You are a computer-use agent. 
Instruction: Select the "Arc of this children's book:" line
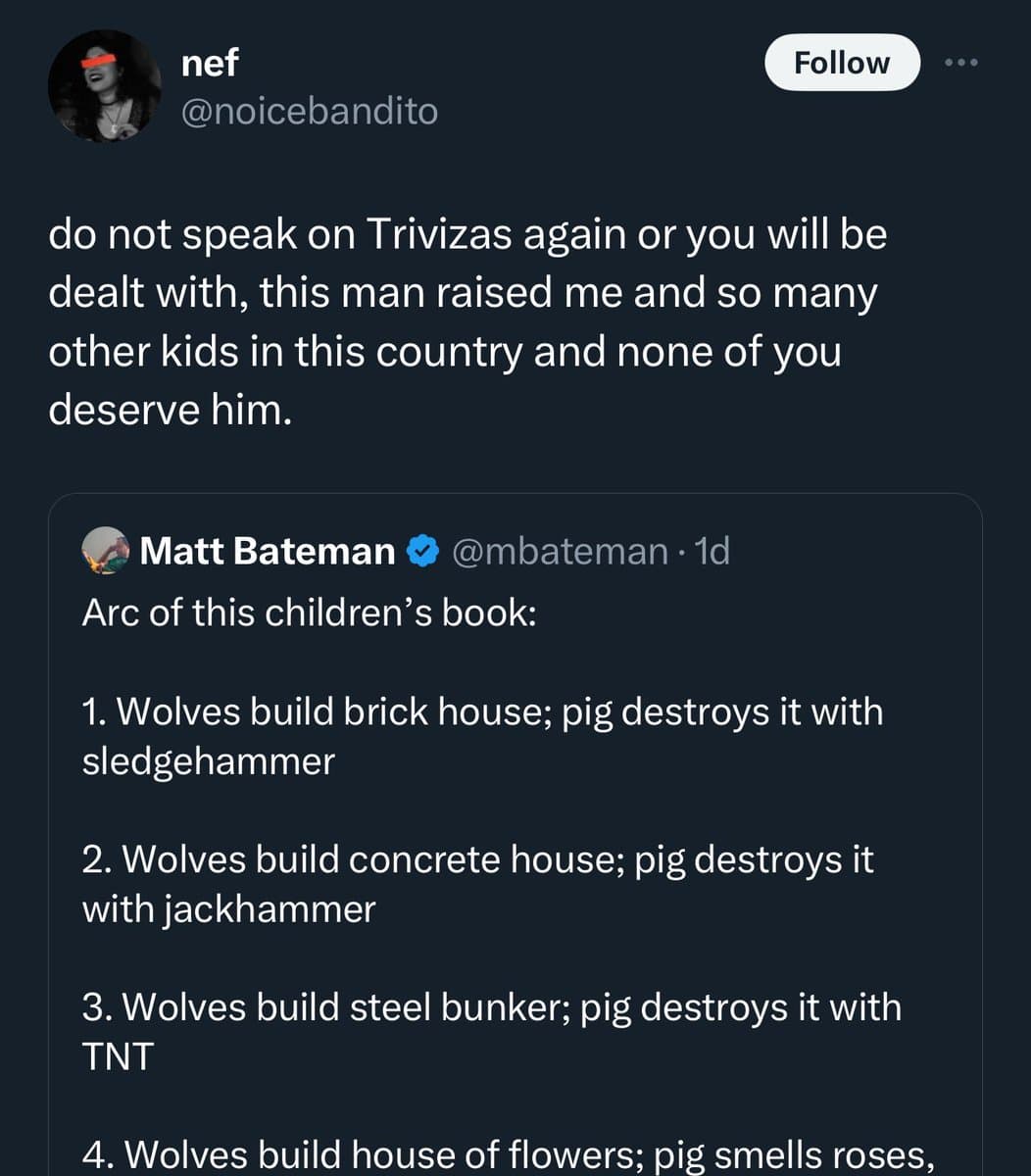(309, 612)
